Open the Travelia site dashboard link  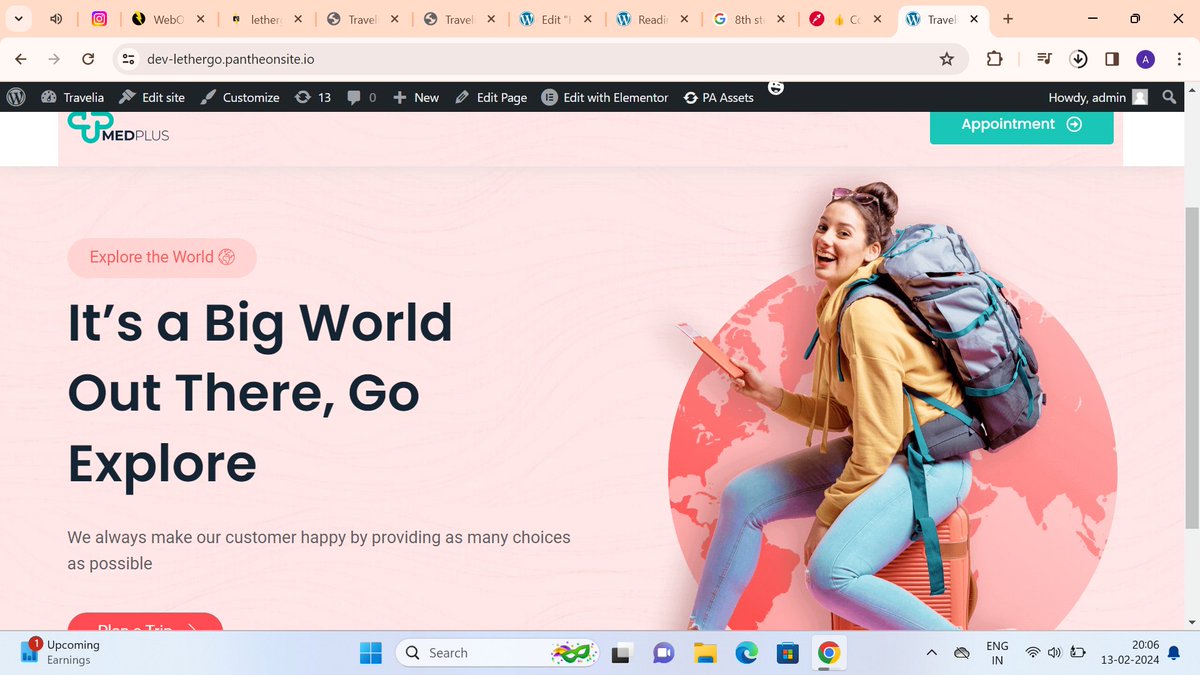click(72, 97)
